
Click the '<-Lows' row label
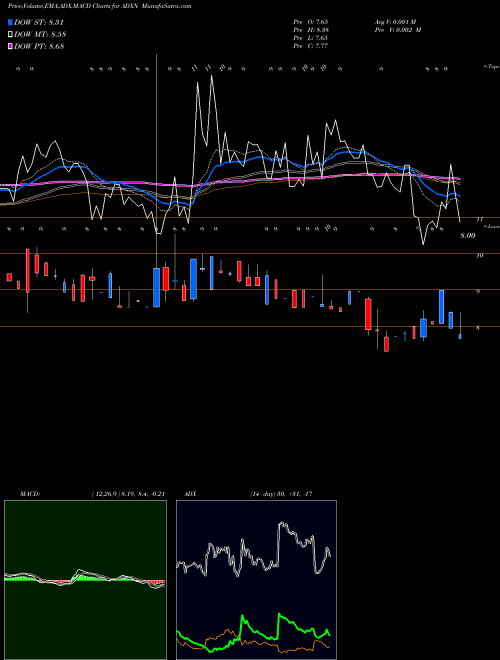click(492, 226)
